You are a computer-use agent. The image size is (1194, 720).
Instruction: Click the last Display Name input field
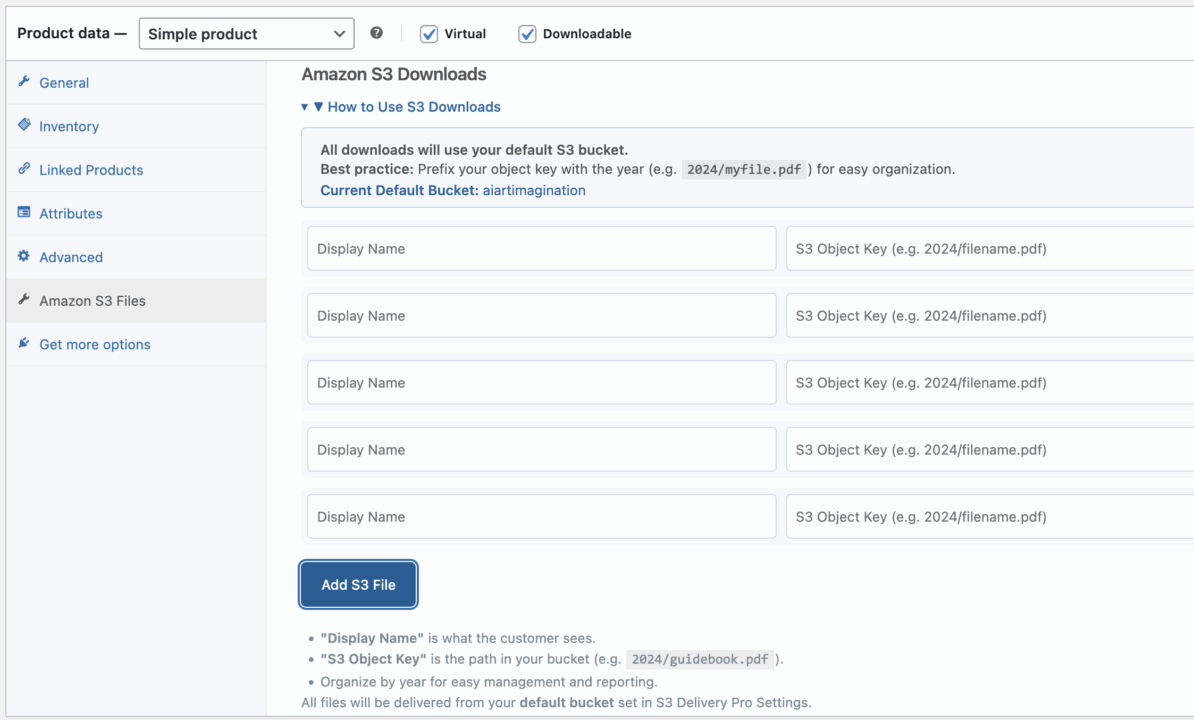click(541, 517)
